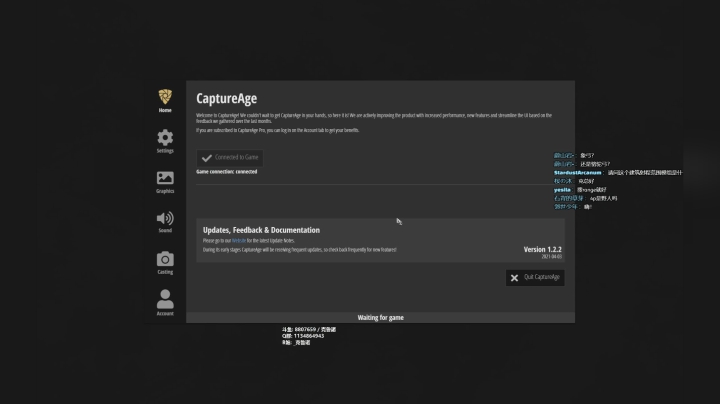Click the 2021-04-03 release date text
The image size is (720, 404).
click(x=551, y=257)
